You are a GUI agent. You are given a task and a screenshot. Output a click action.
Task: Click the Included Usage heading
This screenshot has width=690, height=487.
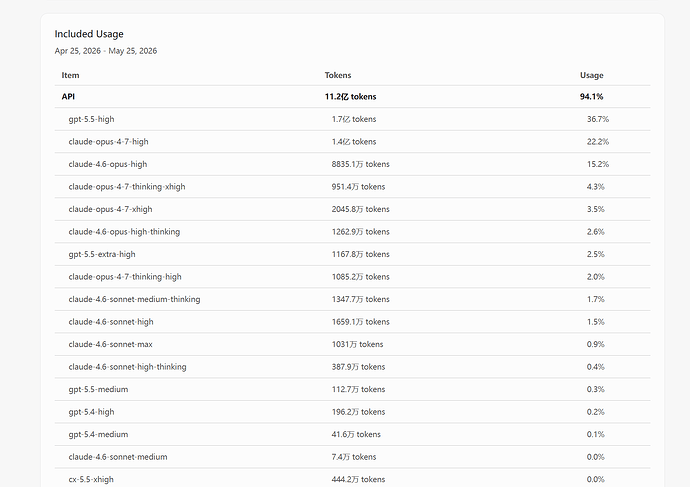[x=89, y=34]
